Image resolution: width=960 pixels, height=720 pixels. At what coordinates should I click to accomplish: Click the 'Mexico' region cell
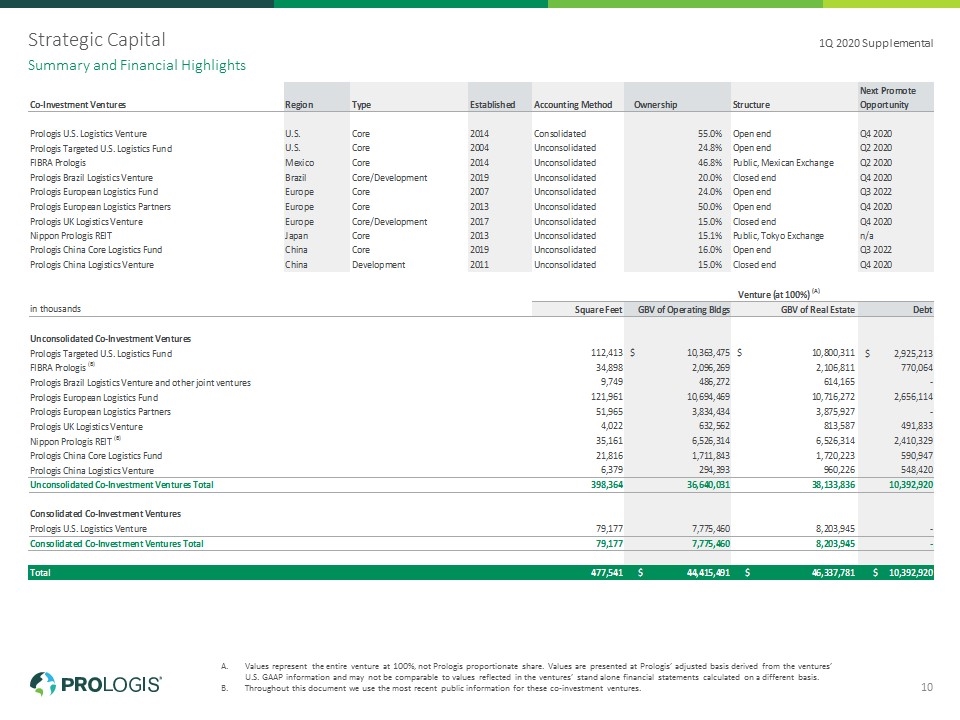coord(299,163)
